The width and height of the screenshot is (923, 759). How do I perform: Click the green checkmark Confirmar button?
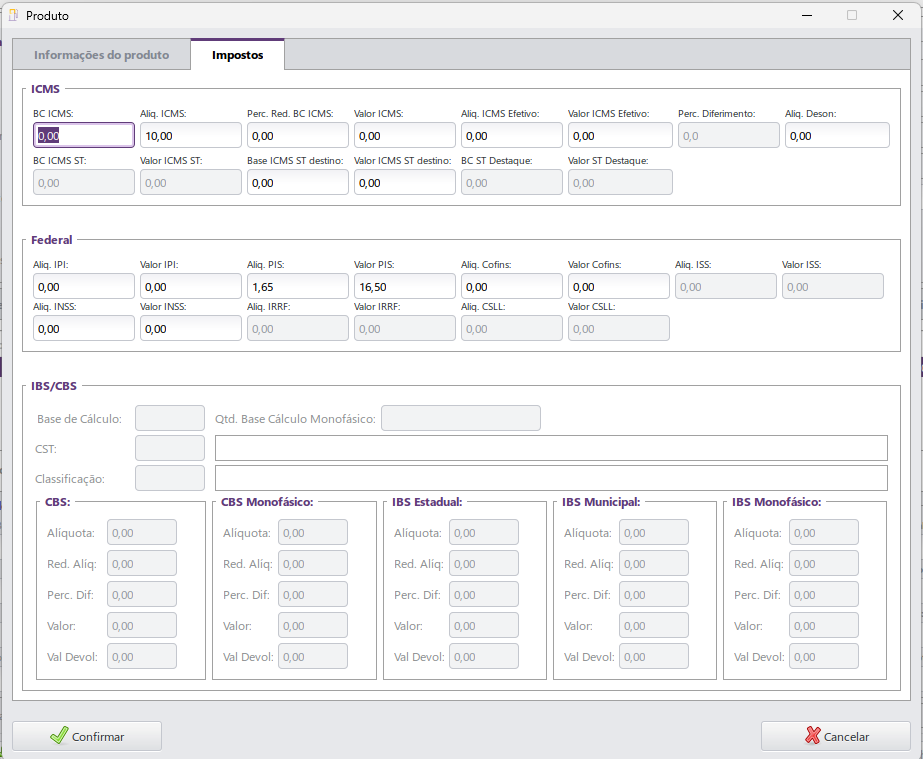pos(86,736)
